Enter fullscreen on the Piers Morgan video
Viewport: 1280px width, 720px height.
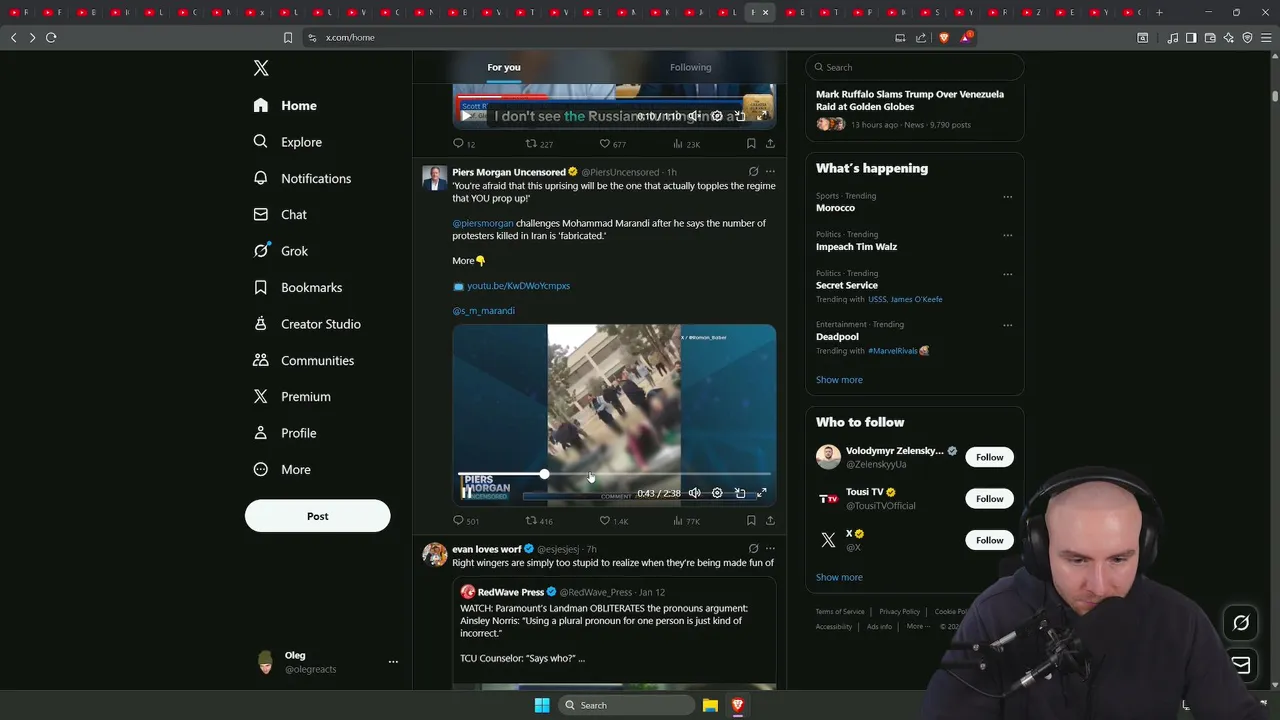pyautogui.click(x=761, y=493)
